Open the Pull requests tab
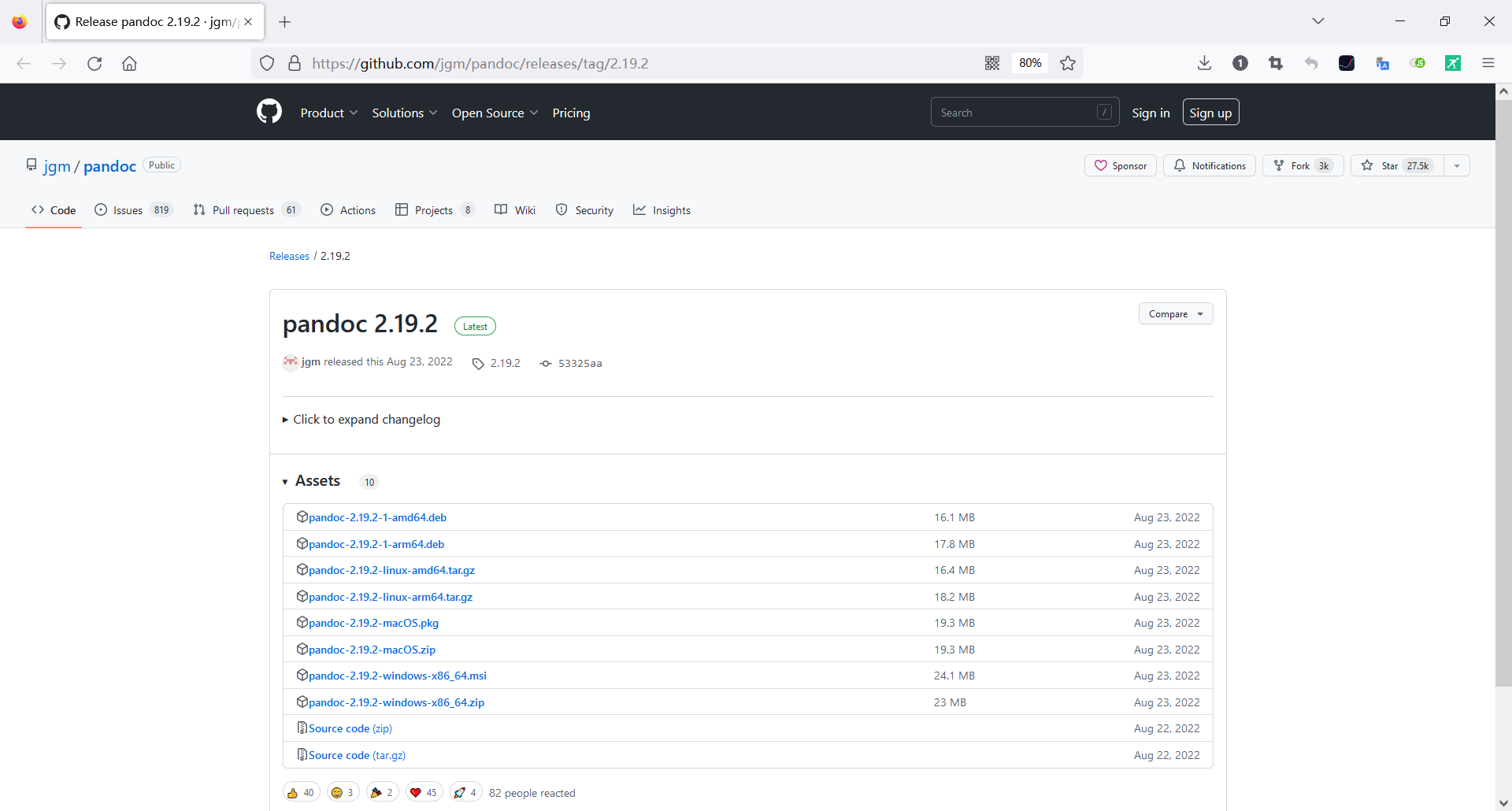This screenshot has width=1512, height=811. tap(246, 210)
